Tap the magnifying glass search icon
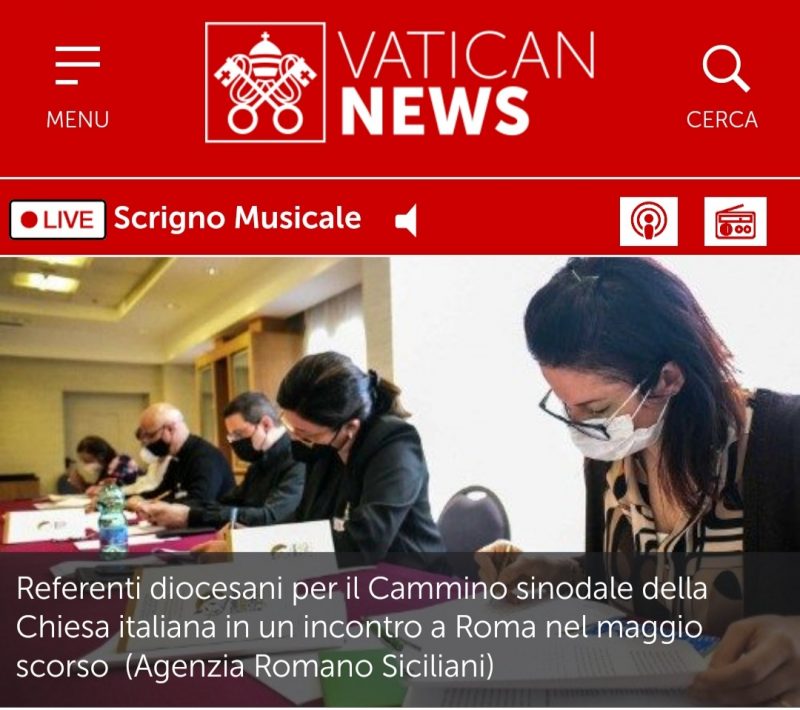This screenshot has height=710, width=800. pos(726,68)
